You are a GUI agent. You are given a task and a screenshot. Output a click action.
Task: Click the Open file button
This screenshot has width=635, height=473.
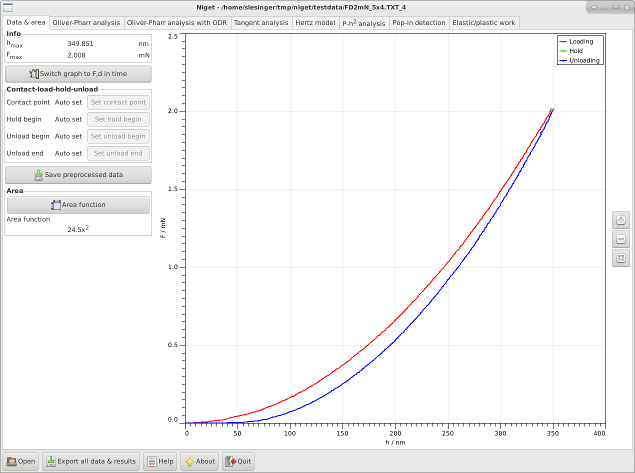(x=21, y=462)
